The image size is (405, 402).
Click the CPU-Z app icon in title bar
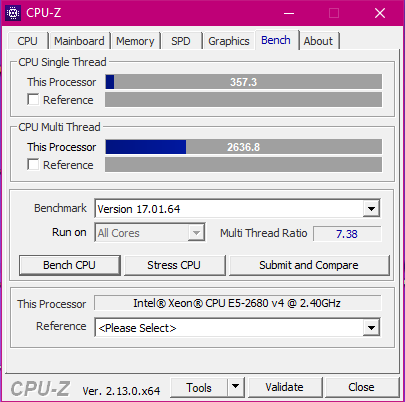pyautogui.click(x=13, y=13)
